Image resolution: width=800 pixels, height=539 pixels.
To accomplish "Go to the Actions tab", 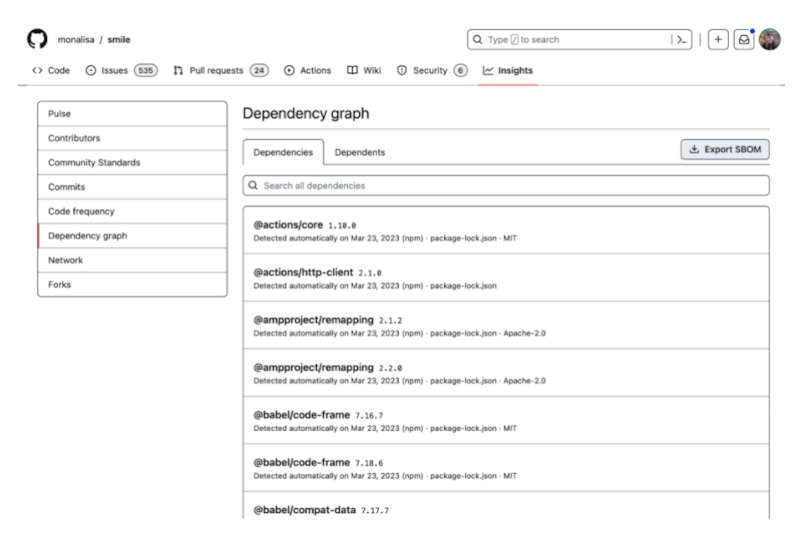I will 308,70.
